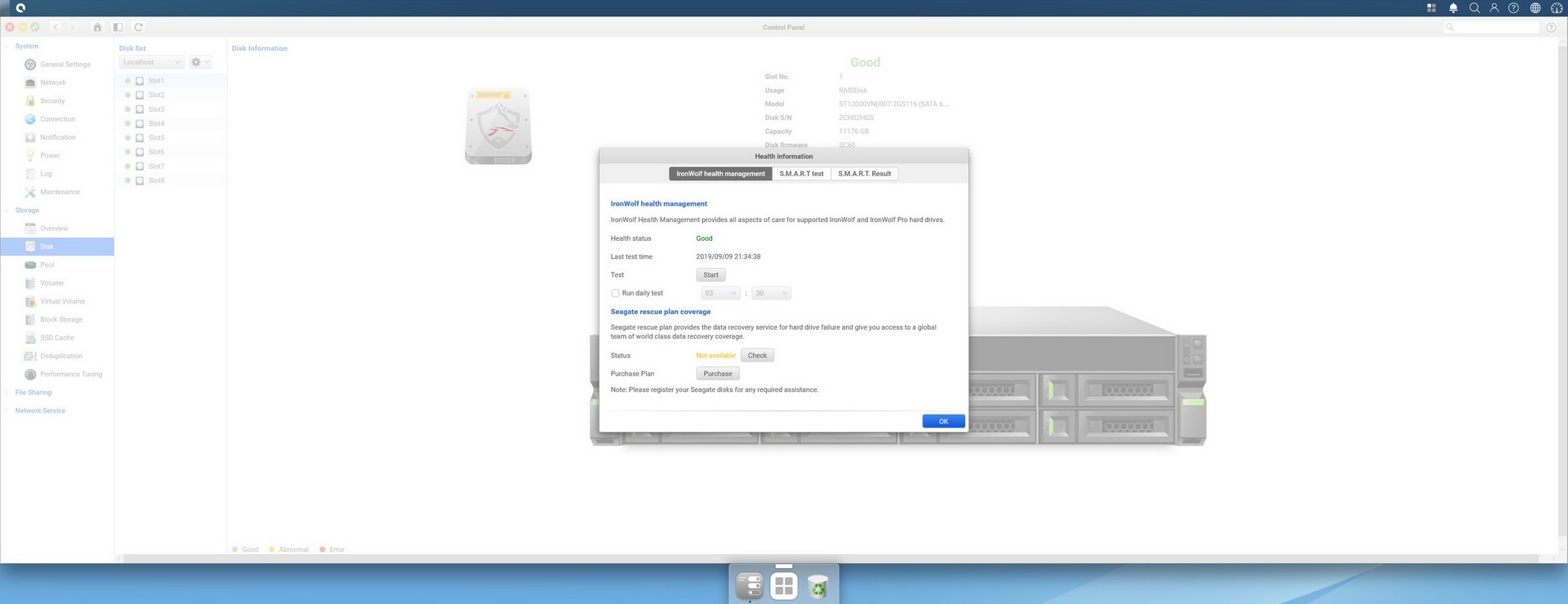Open the daily test hour dropdown showing 03

[720, 293]
